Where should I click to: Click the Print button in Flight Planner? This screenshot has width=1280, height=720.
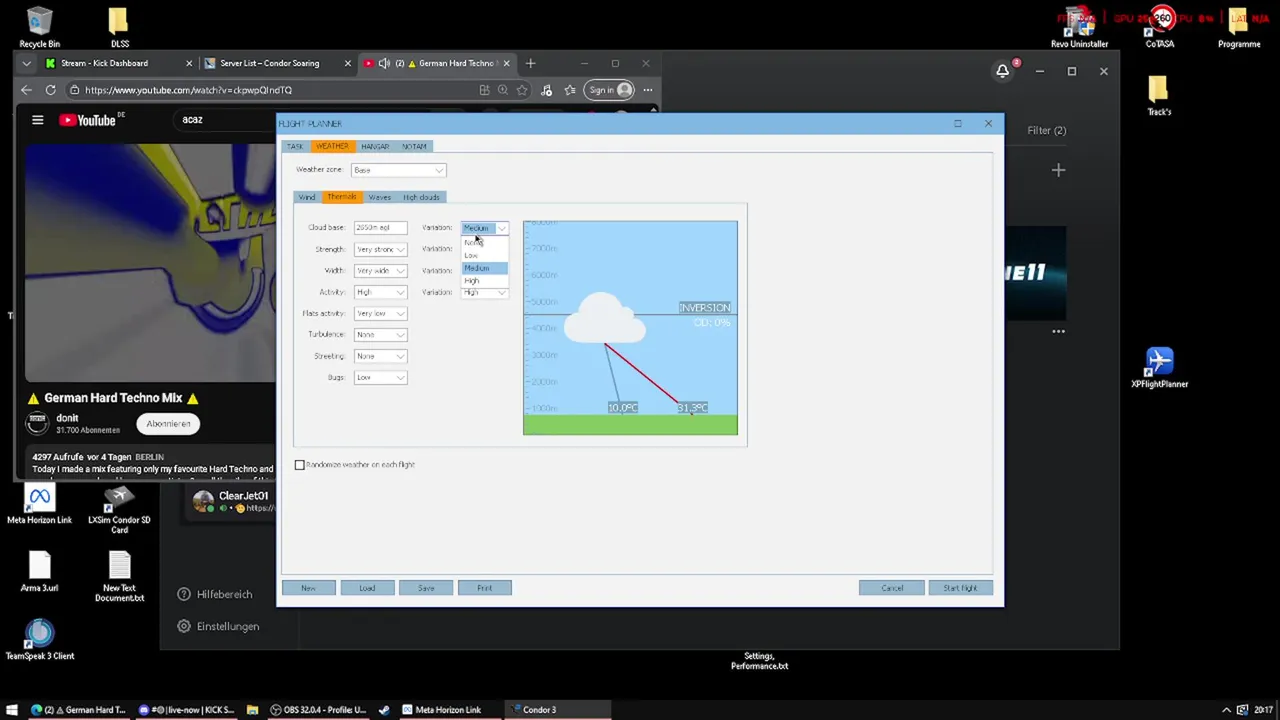click(485, 588)
